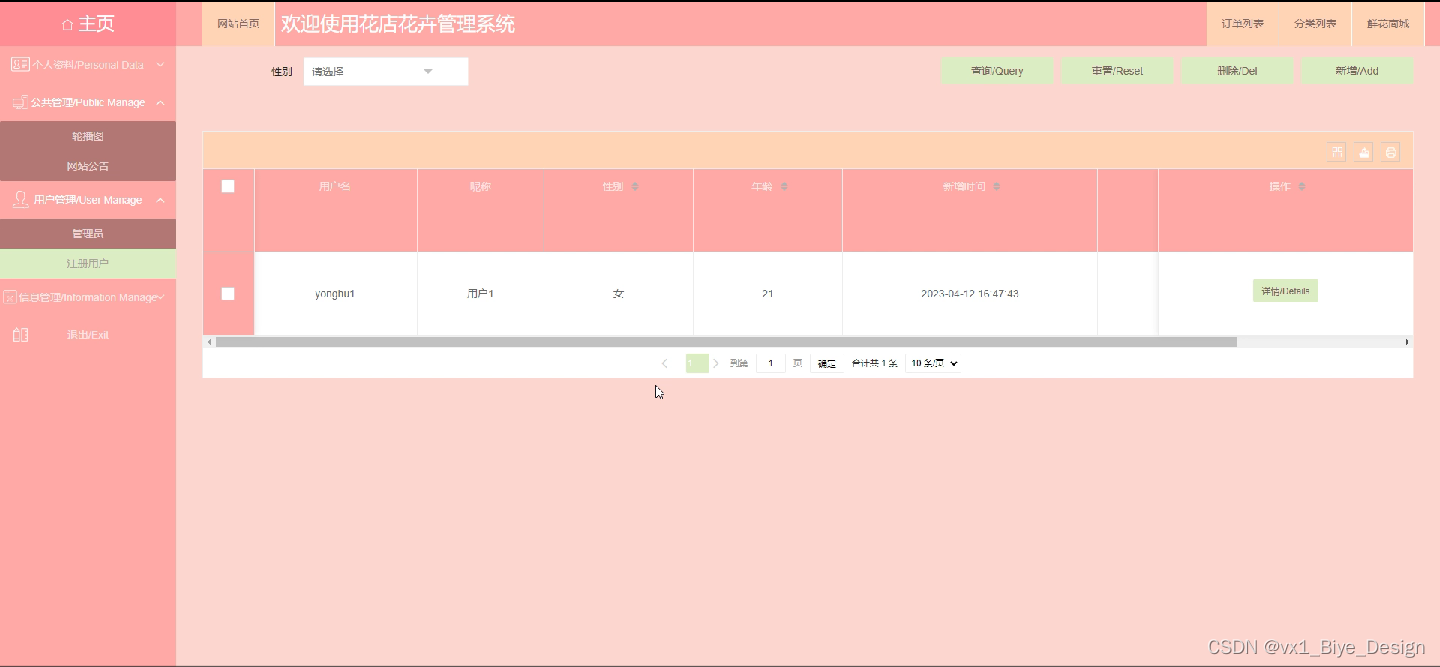
Task: Click the current page 1 button
Action: click(x=697, y=363)
